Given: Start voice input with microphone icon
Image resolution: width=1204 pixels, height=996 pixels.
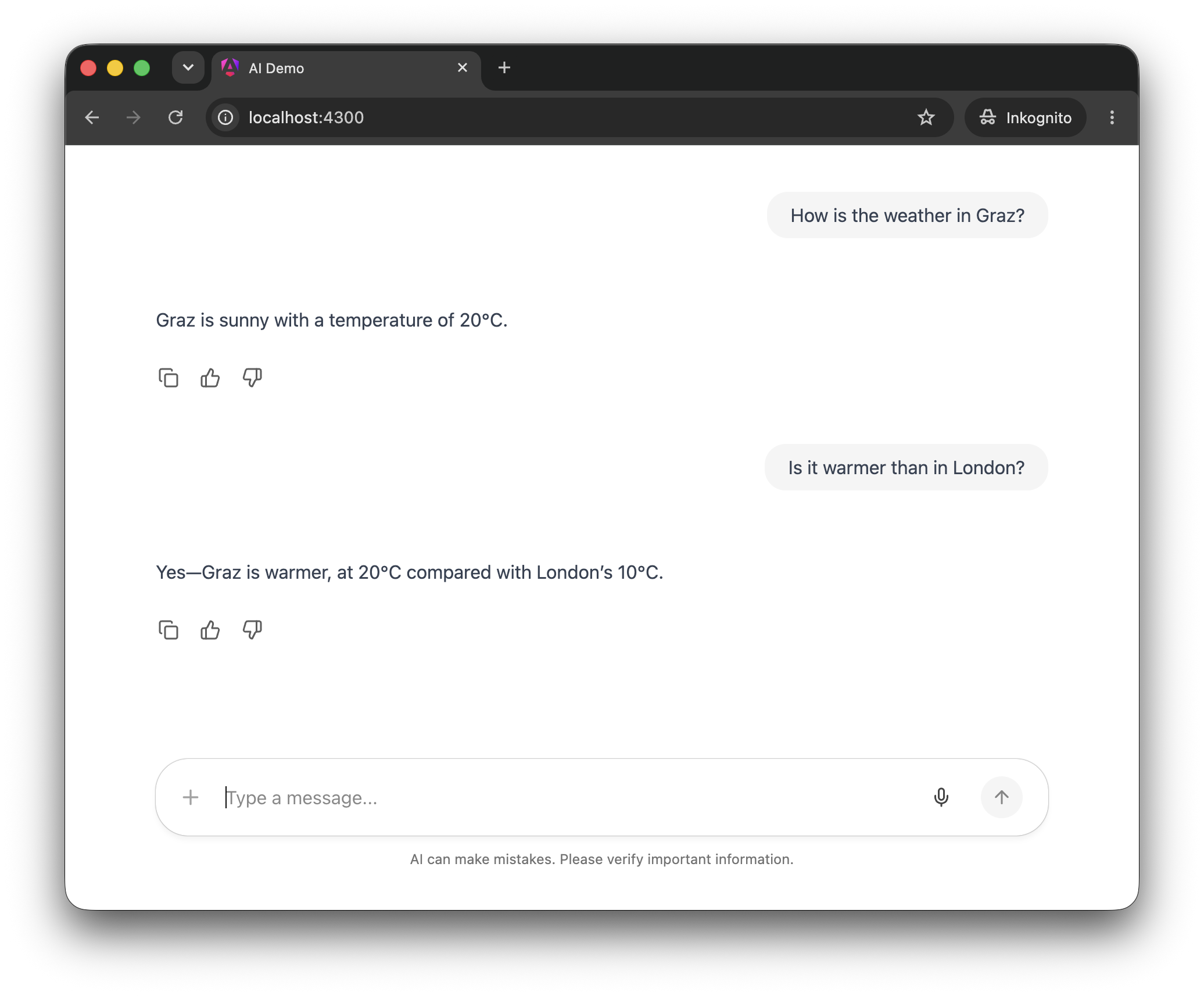Looking at the screenshot, I should click(x=941, y=797).
